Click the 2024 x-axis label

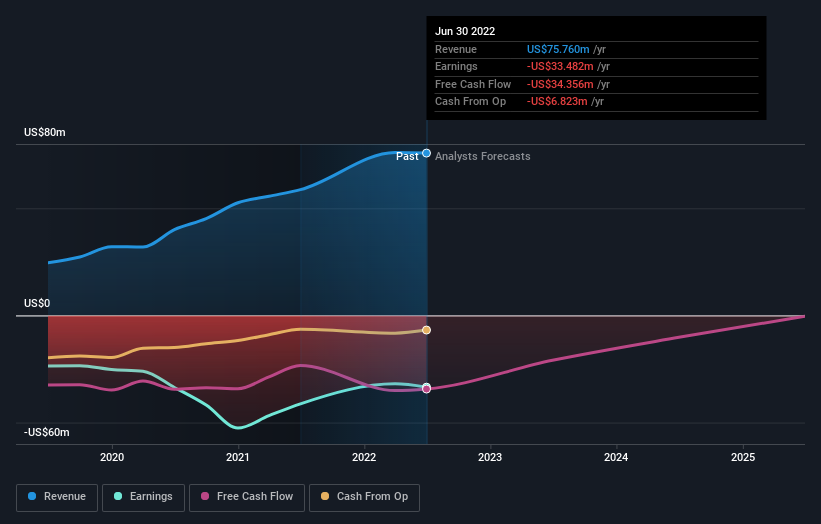[616, 458]
